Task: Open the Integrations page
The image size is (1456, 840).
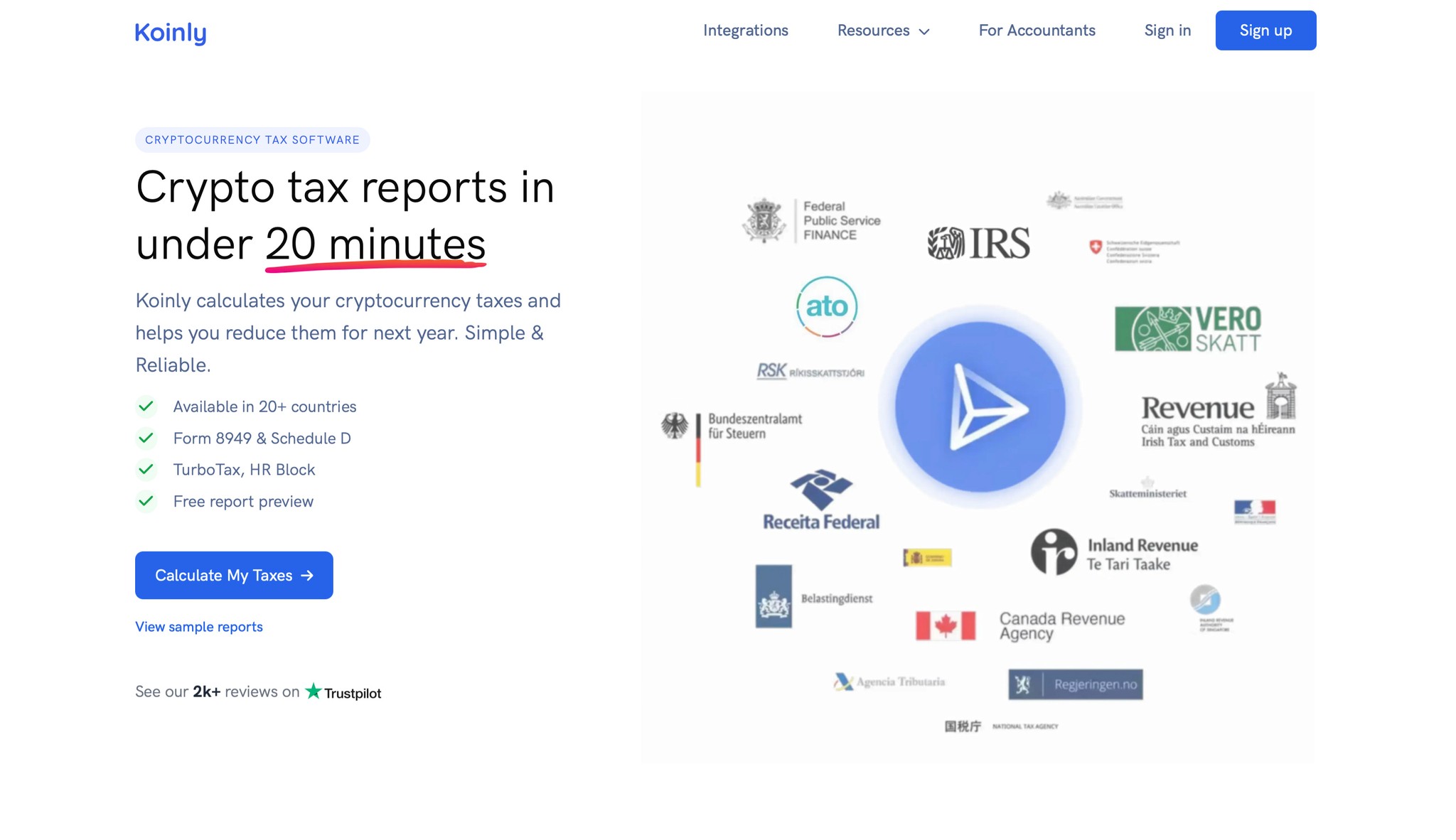Action: [745, 31]
